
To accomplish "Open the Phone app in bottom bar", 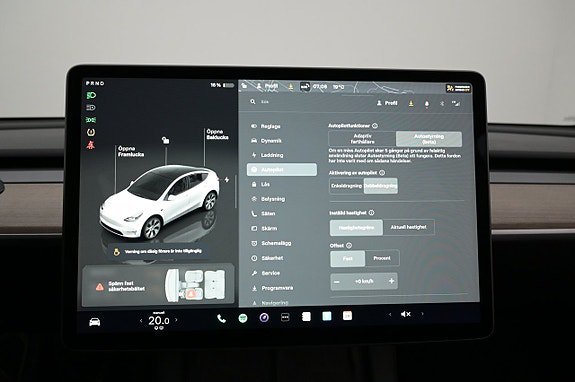I will tap(221, 319).
